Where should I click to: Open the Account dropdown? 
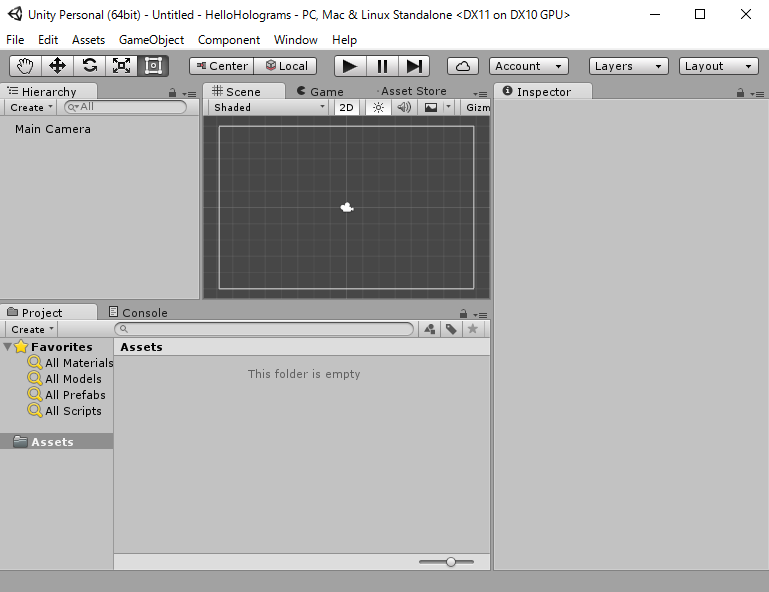[x=529, y=66]
